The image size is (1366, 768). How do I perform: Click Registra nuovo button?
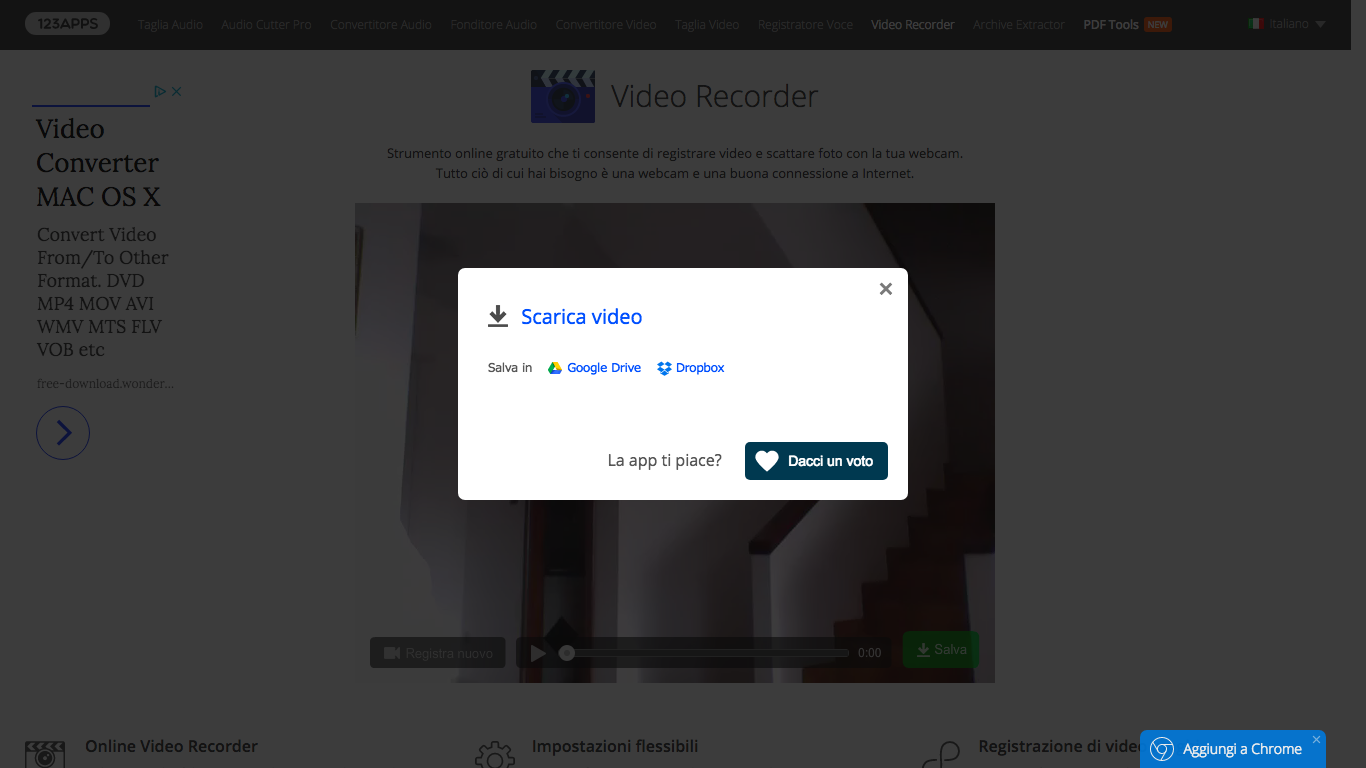437,653
